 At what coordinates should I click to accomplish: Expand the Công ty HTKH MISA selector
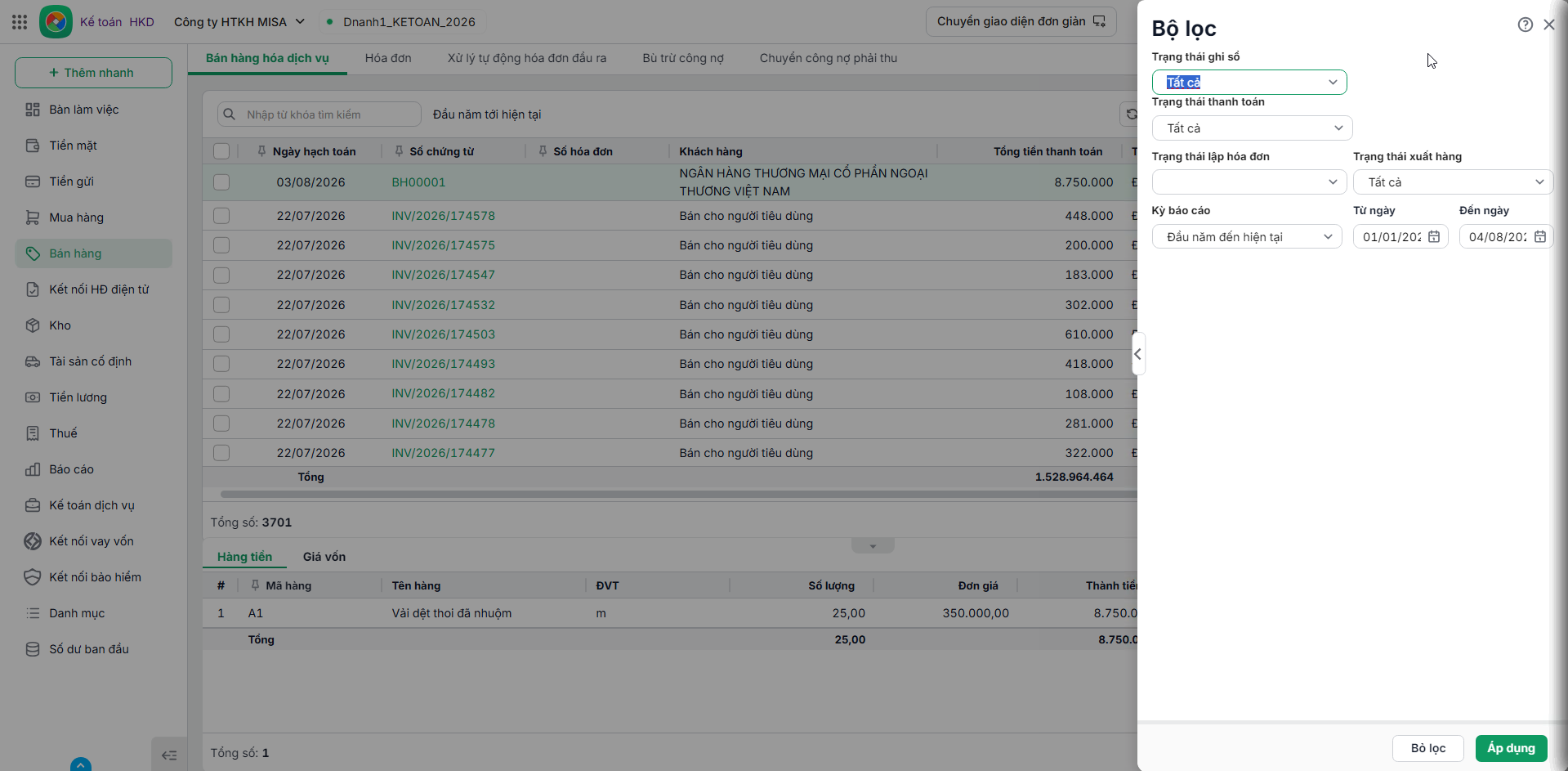(x=239, y=22)
